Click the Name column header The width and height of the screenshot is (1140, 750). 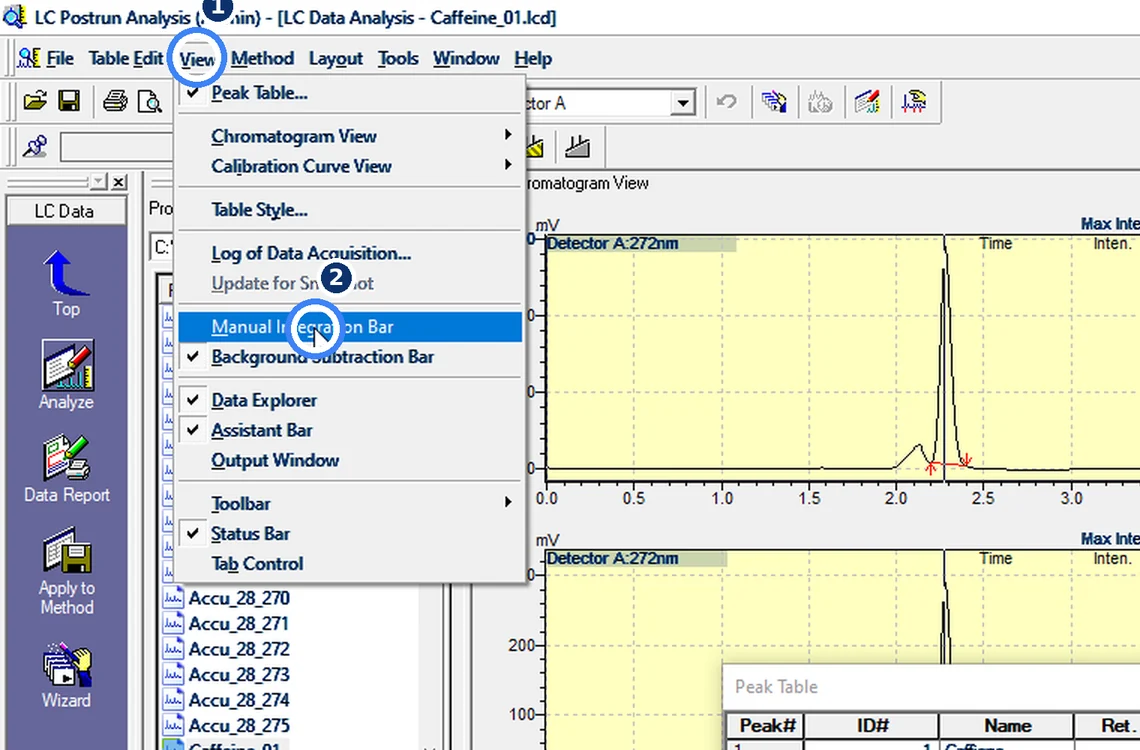pos(1007,725)
